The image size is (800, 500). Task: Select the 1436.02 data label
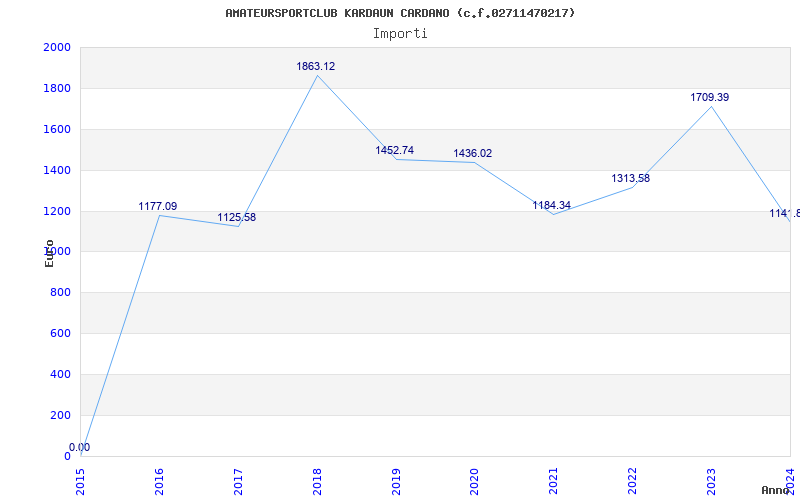point(472,154)
